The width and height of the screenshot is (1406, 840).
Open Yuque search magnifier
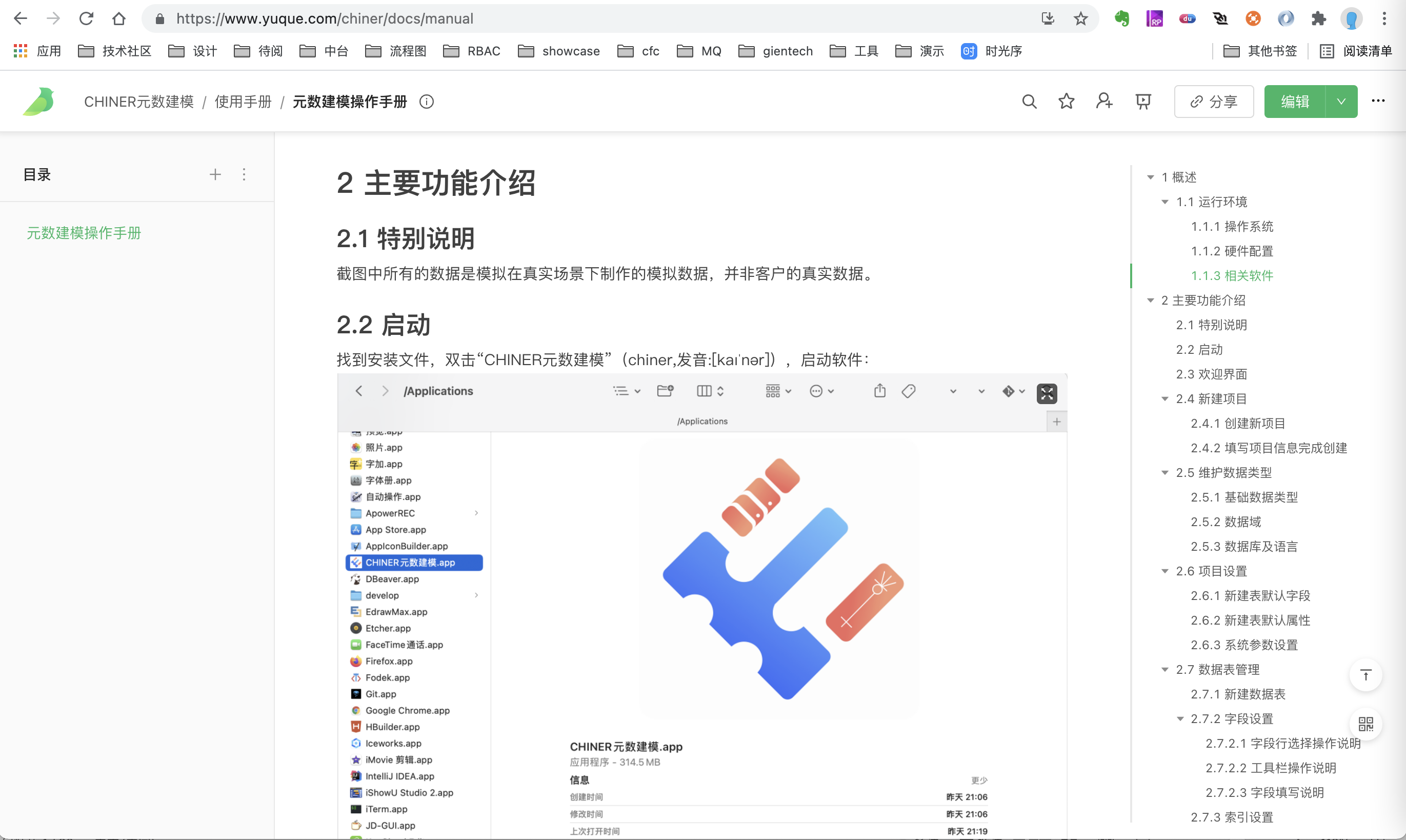coord(1029,102)
